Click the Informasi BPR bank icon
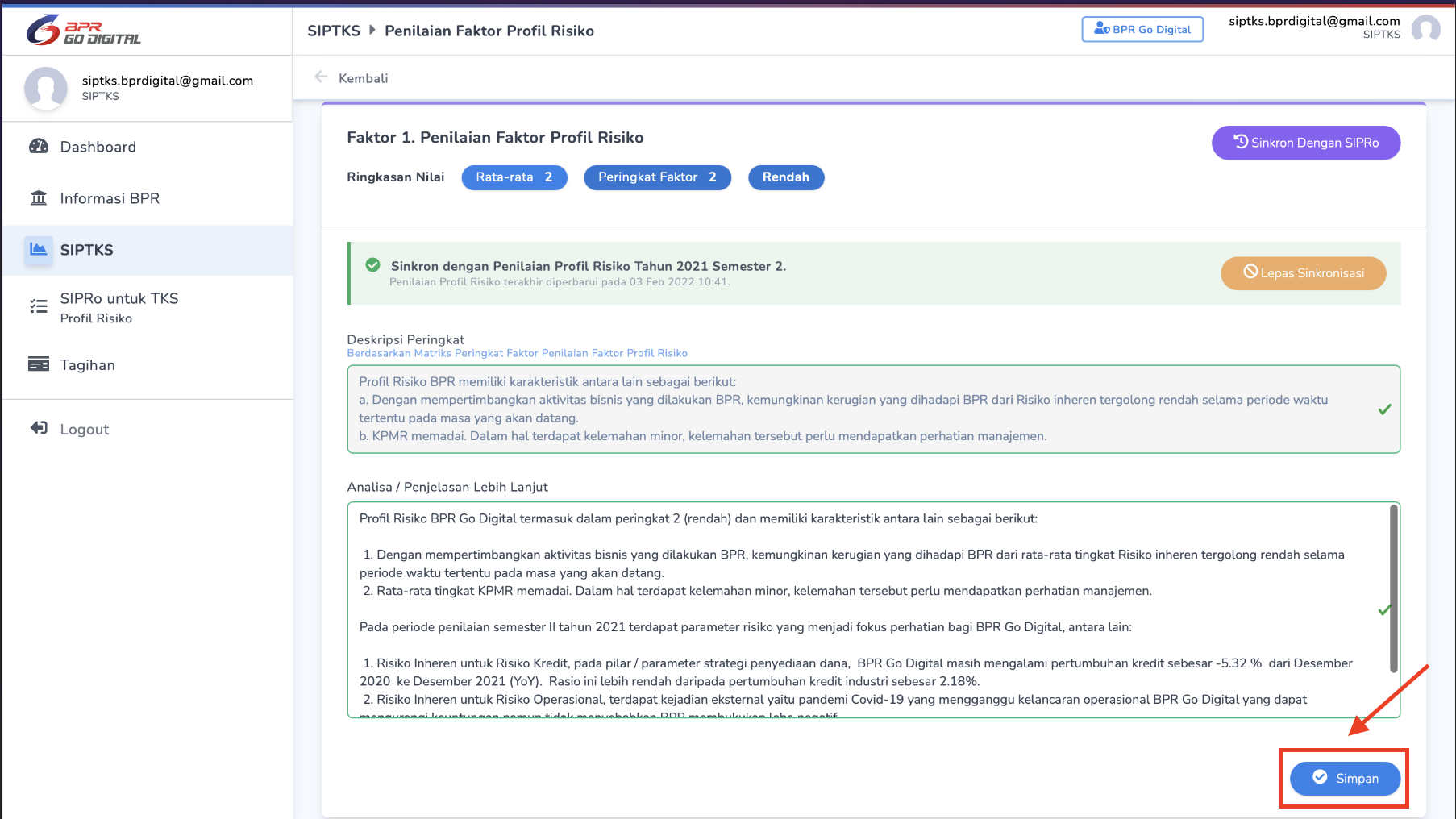The height and width of the screenshot is (819, 1456). click(x=39, y=198)
